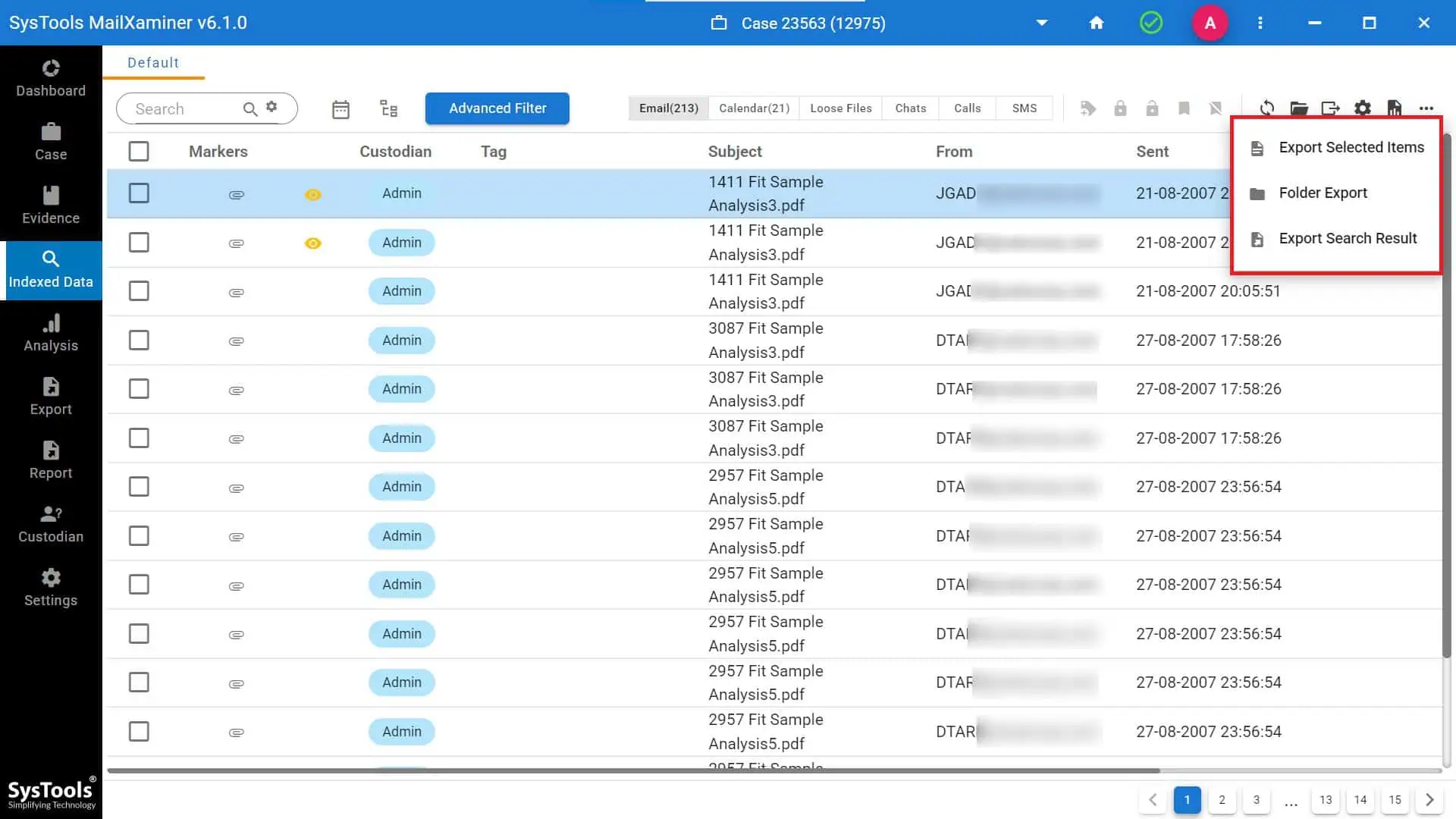Select Export Selected Items

pyautogui.click(x=1336, y=148)
